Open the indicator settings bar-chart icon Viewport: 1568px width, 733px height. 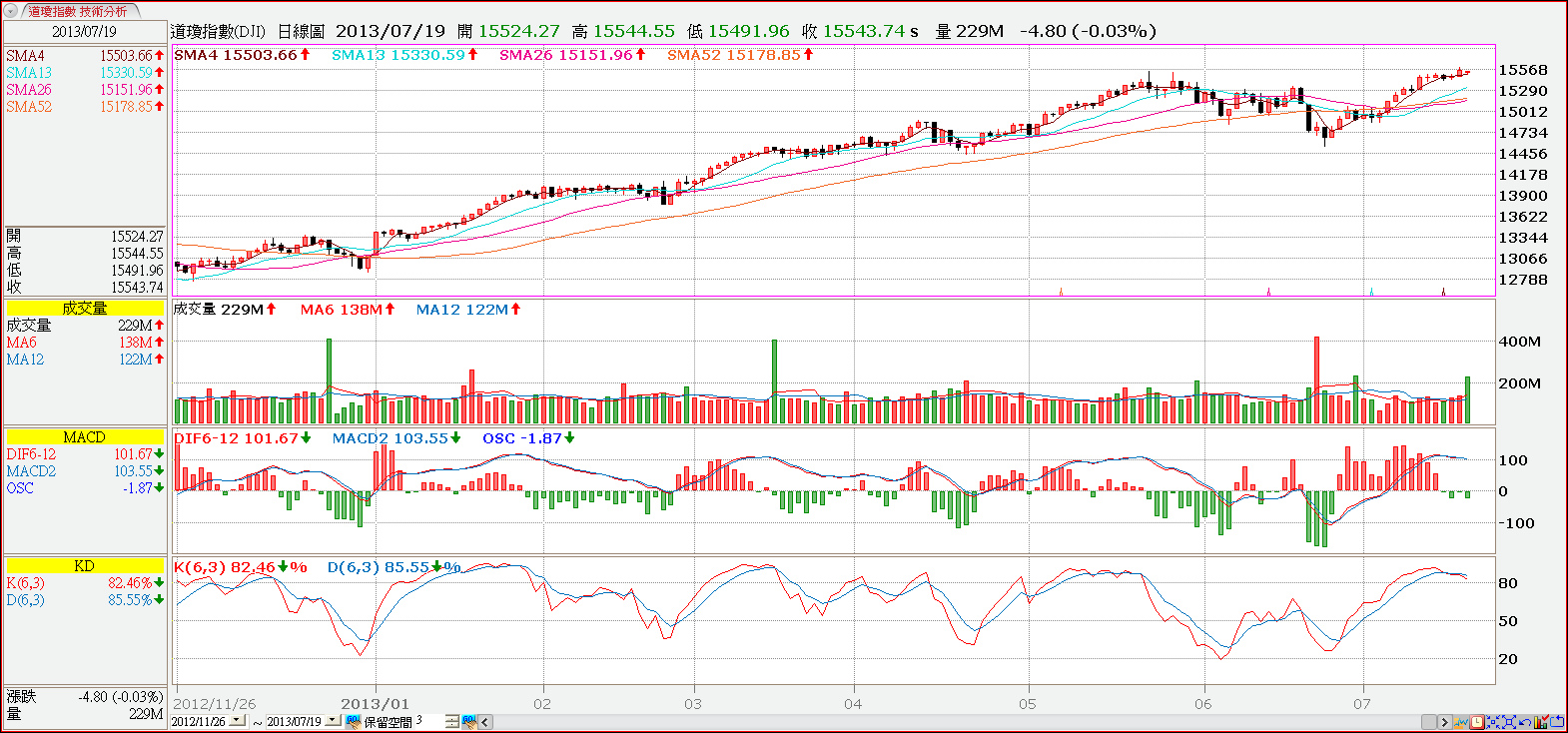click(1541, 721)
